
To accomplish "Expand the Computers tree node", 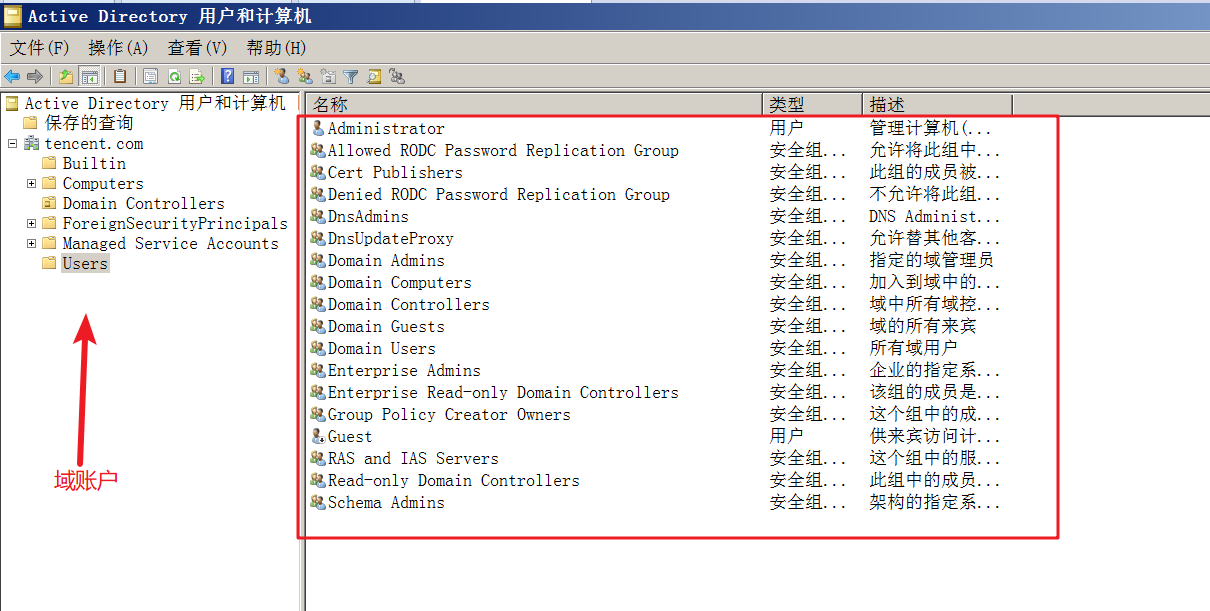I will (x=31, y=183).
